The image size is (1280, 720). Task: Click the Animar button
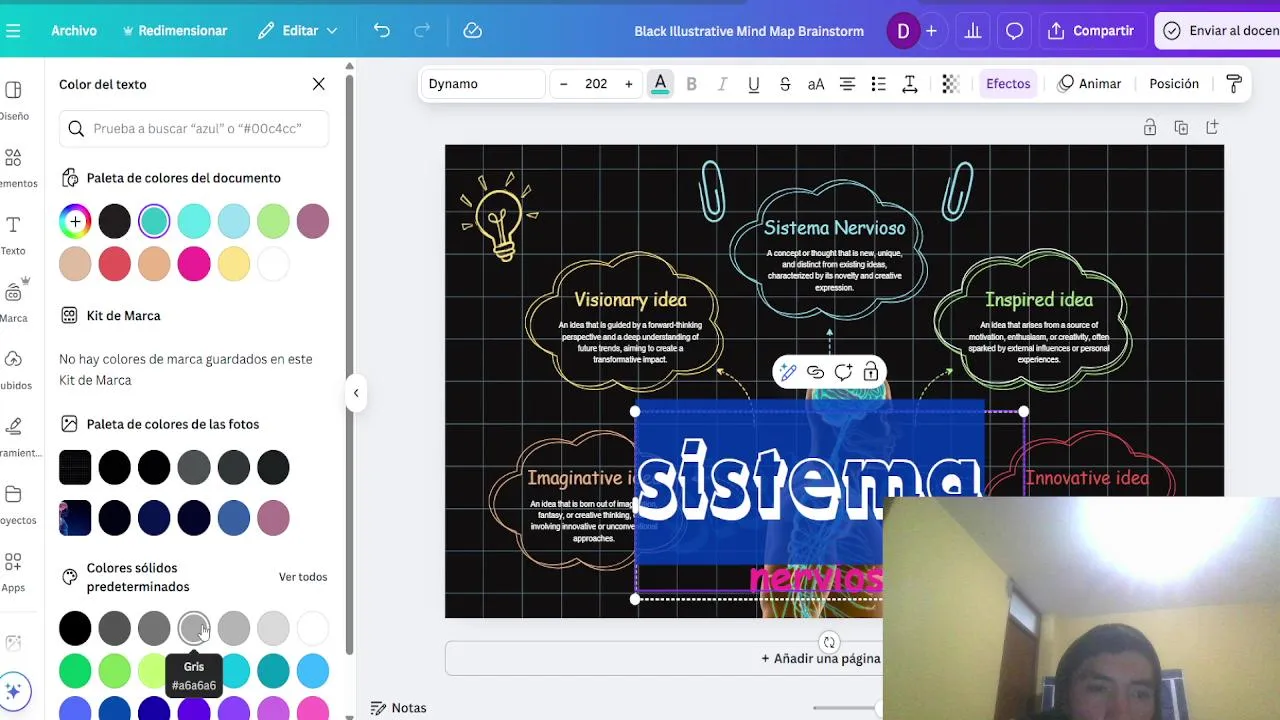[1090, 84]
